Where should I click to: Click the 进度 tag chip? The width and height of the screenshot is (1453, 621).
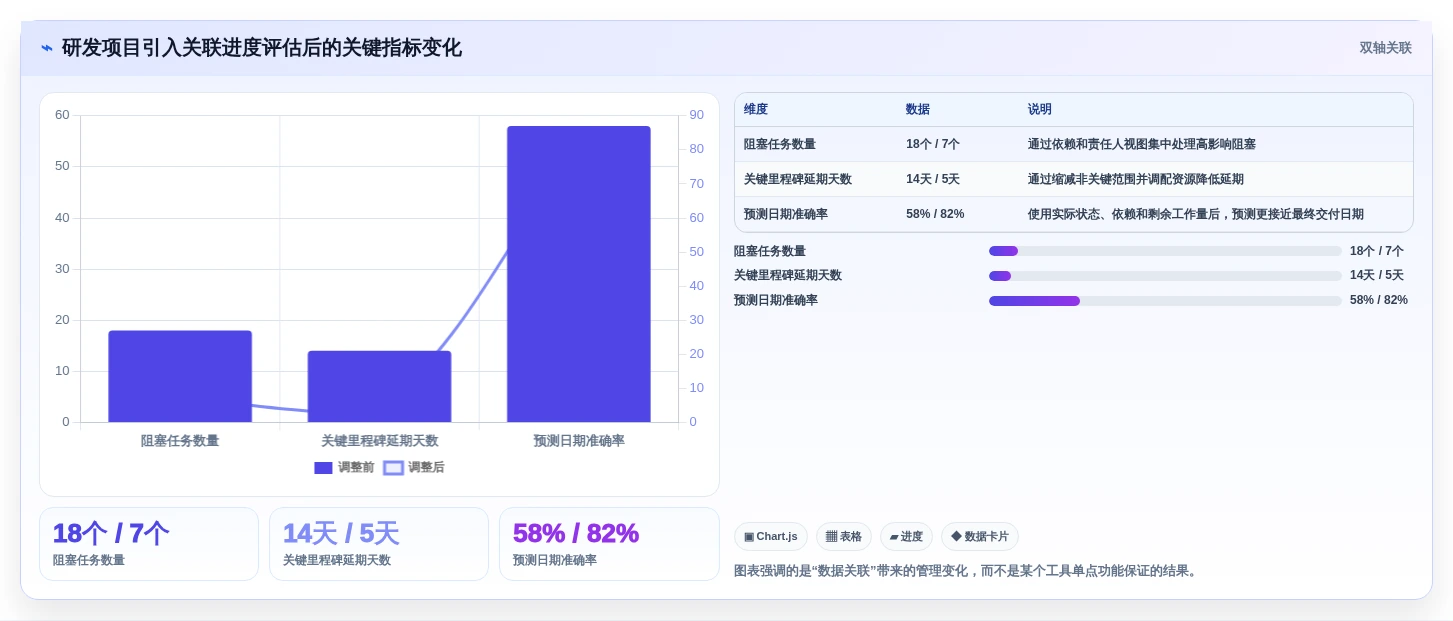click(906, 537)
